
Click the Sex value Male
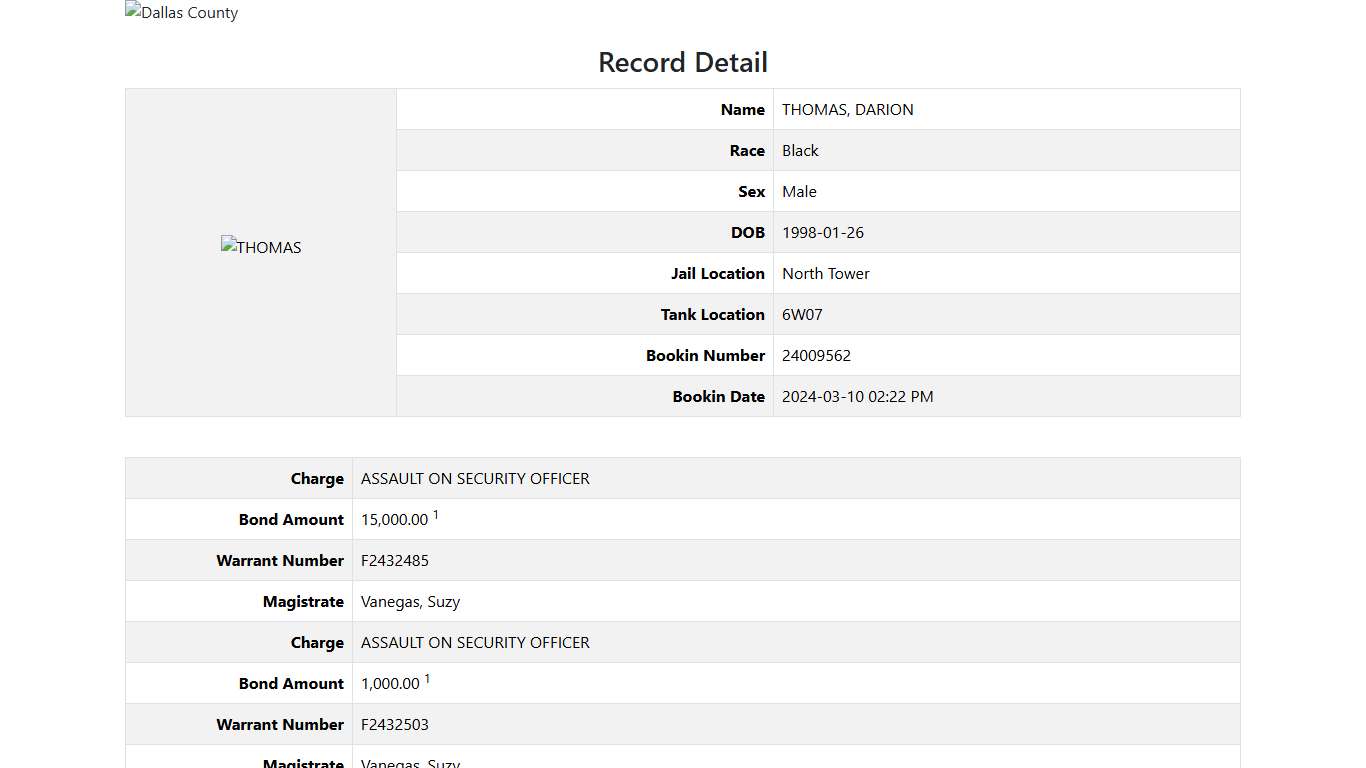pos(799,191)
